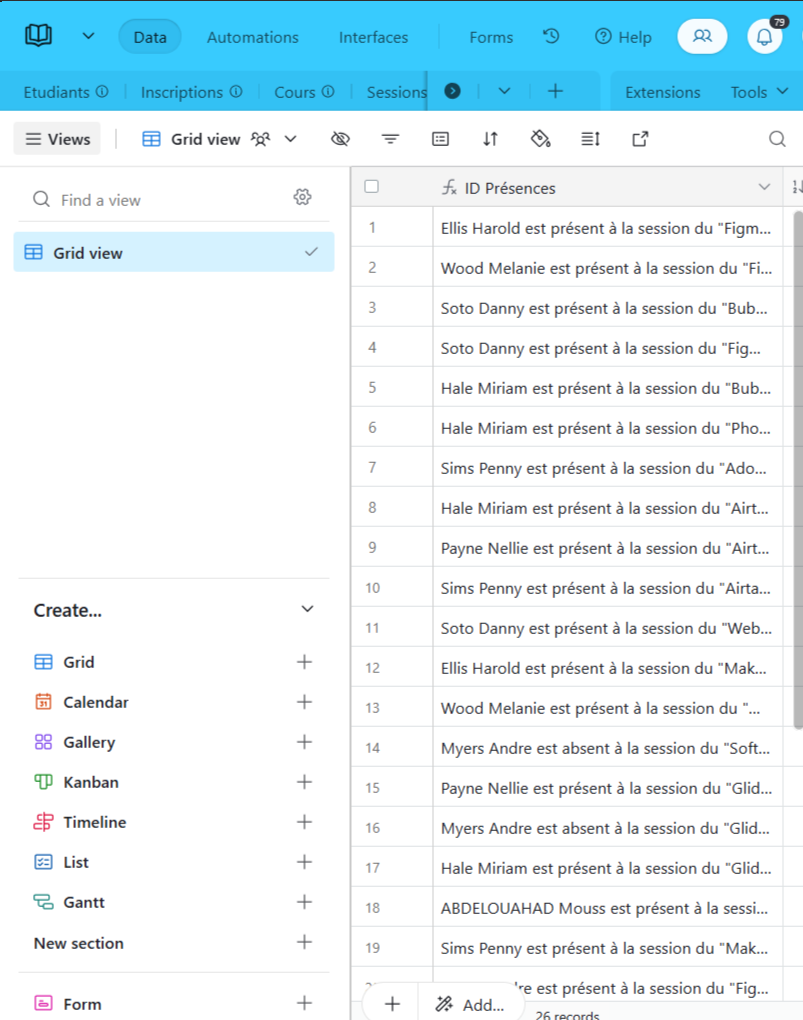Open the Automations tab
This screenshot has width=803, height=1020.
252,37
